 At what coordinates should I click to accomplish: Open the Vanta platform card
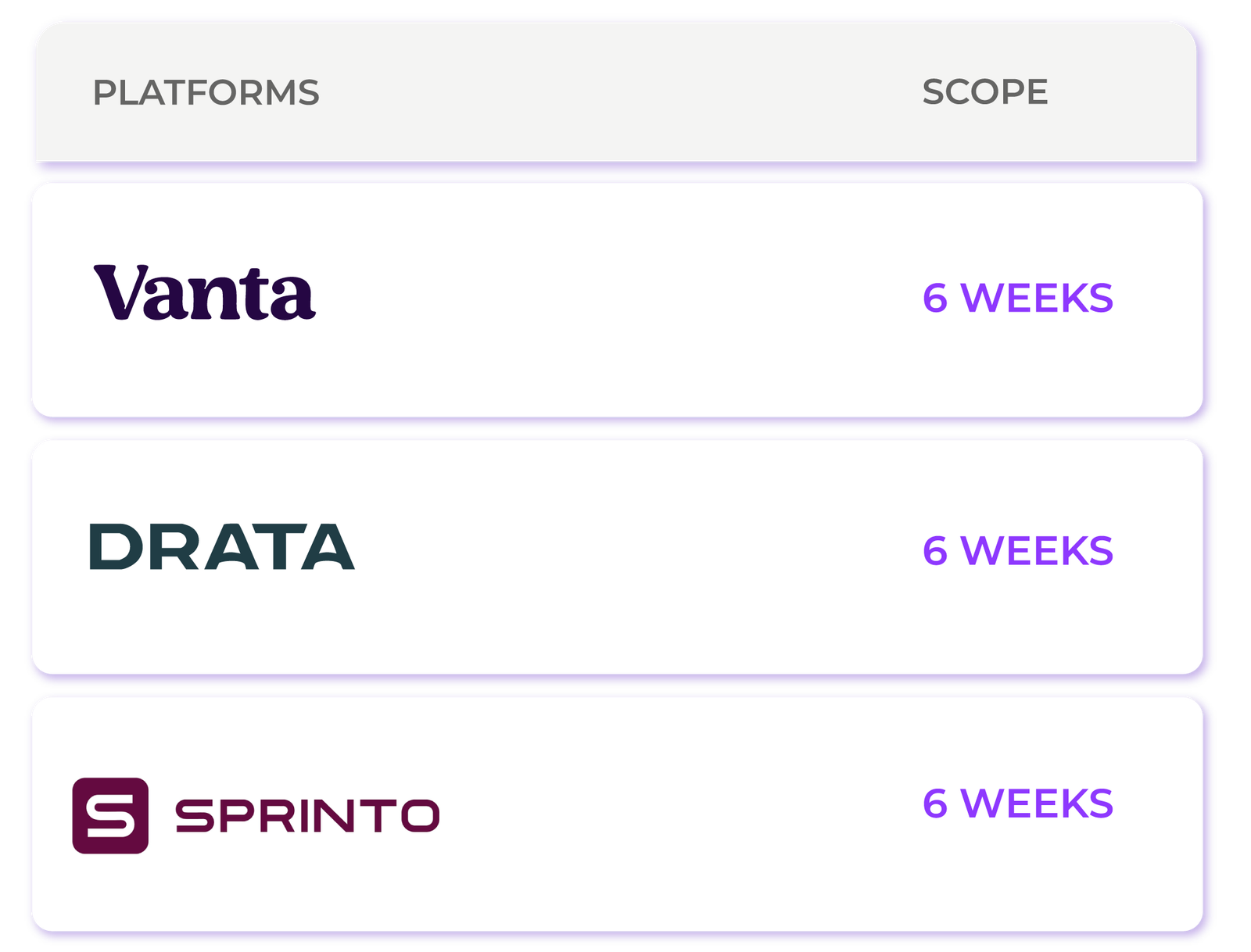[617, 299]
